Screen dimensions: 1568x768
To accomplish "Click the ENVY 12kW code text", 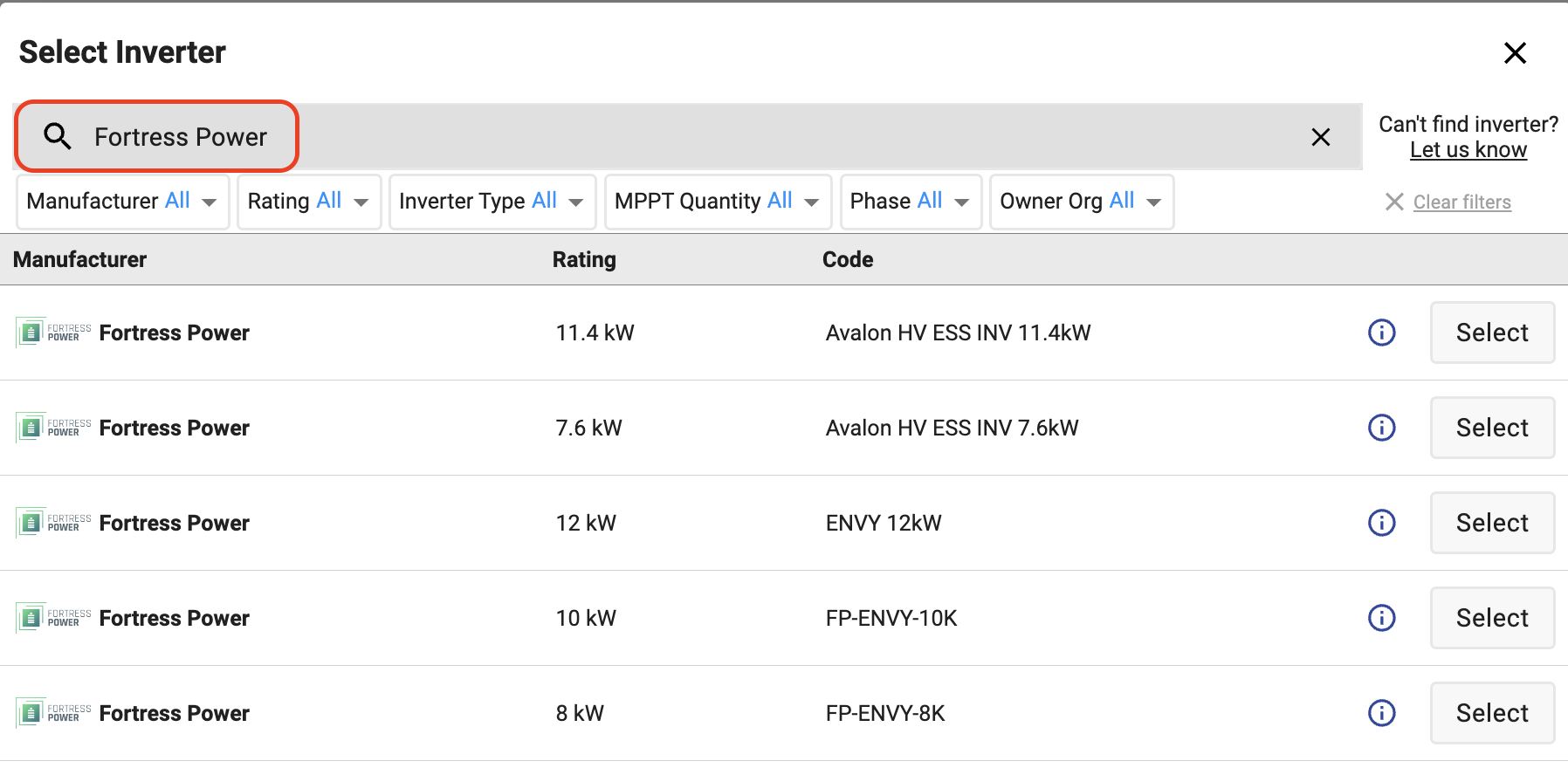I will 884,523.
